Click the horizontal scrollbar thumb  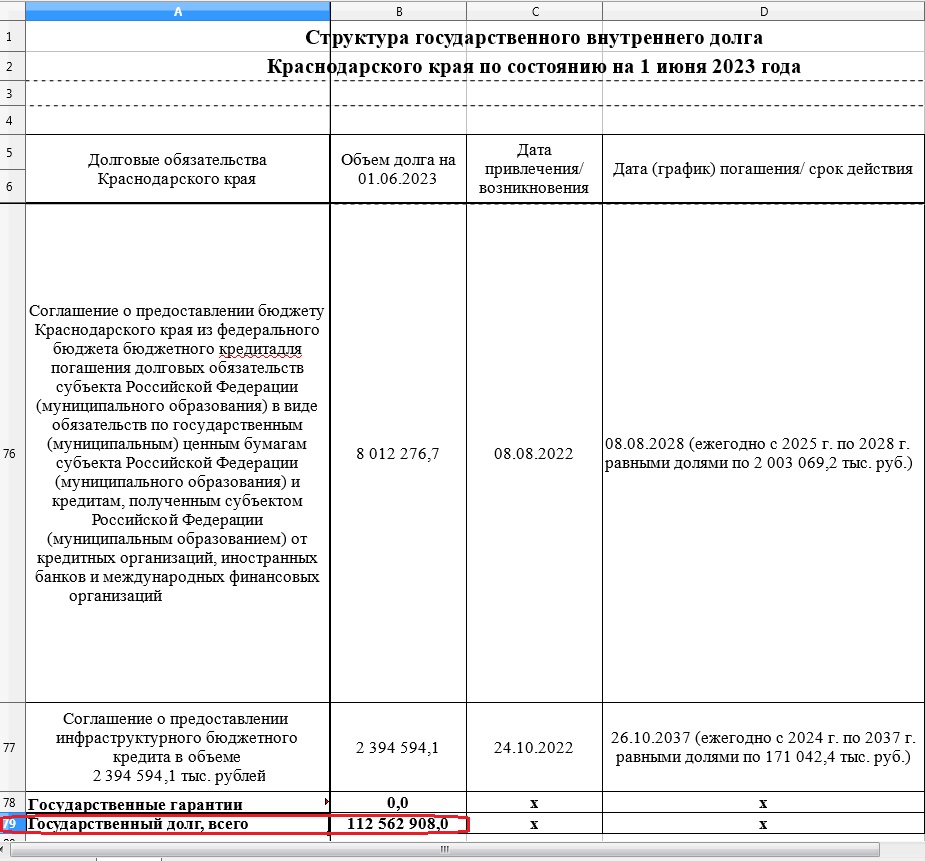coord(445,849)
